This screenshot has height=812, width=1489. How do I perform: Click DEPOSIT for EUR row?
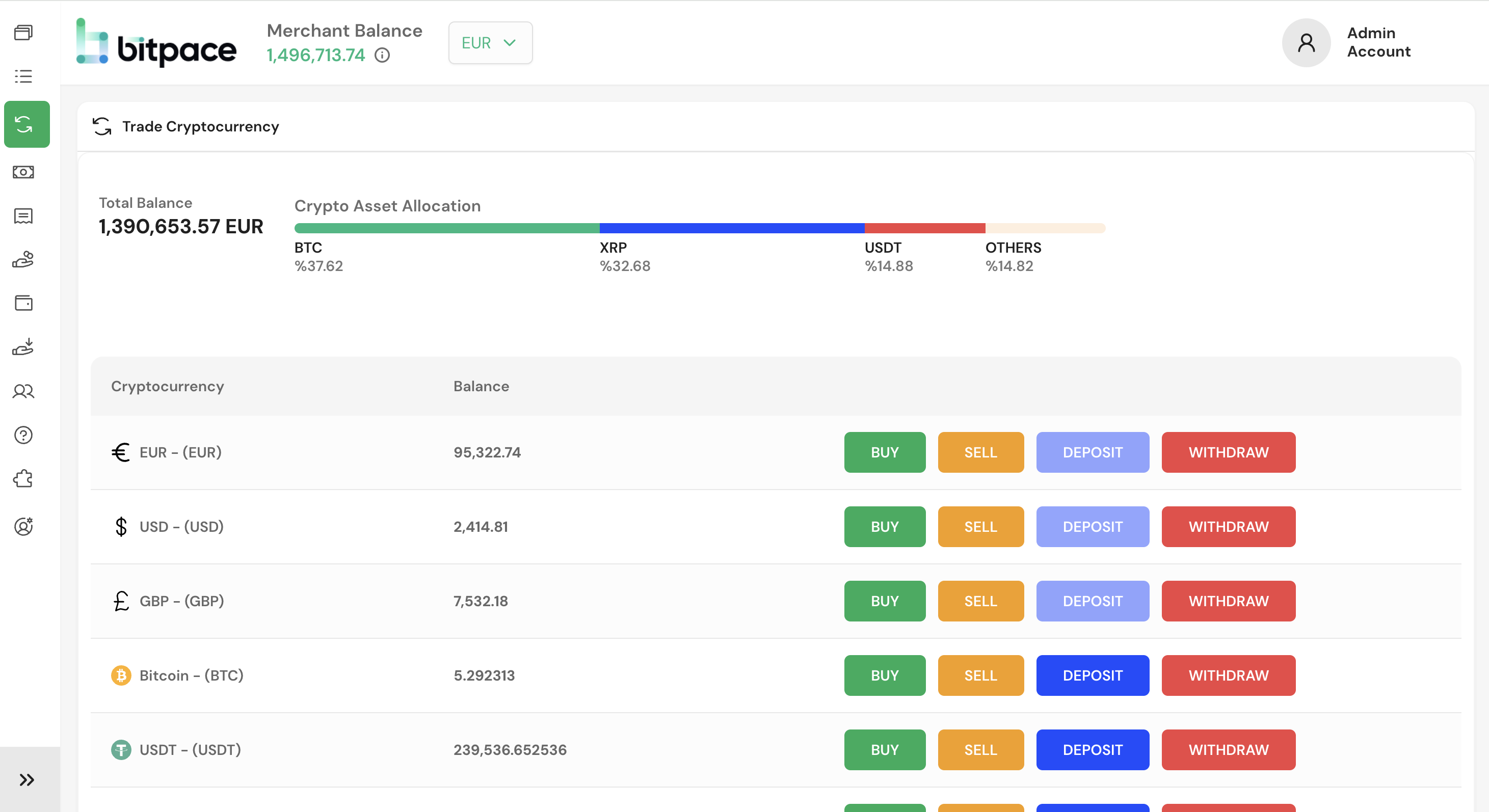coord(1092,452)
